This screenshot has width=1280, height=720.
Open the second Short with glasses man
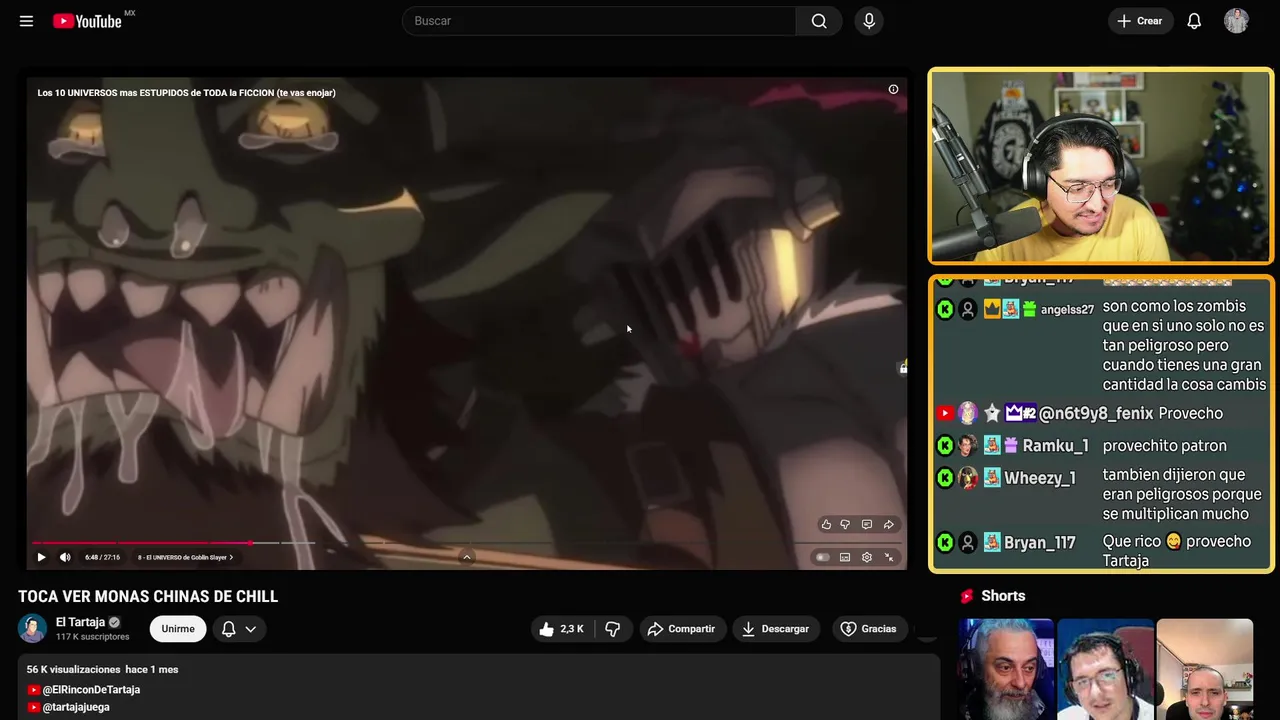(x=1105, y=669)
